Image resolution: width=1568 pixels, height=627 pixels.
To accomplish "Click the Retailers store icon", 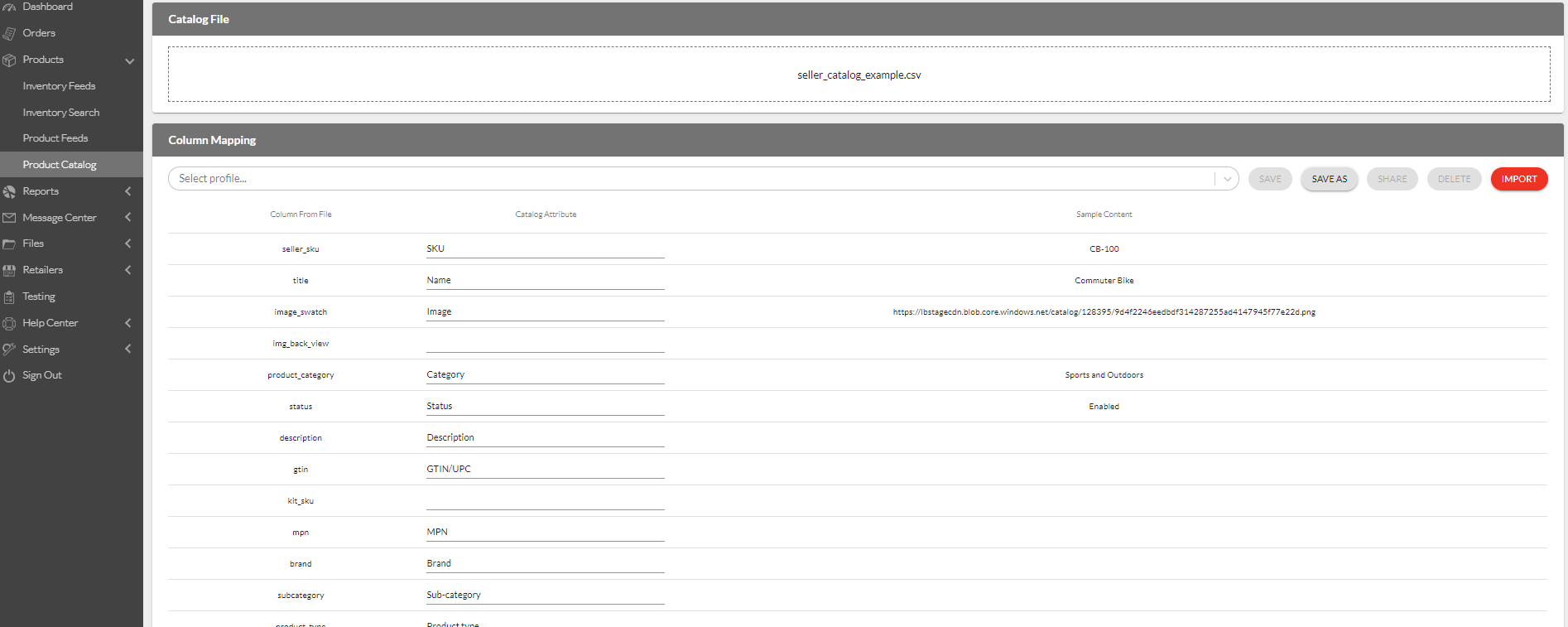I will pos(9,271).
